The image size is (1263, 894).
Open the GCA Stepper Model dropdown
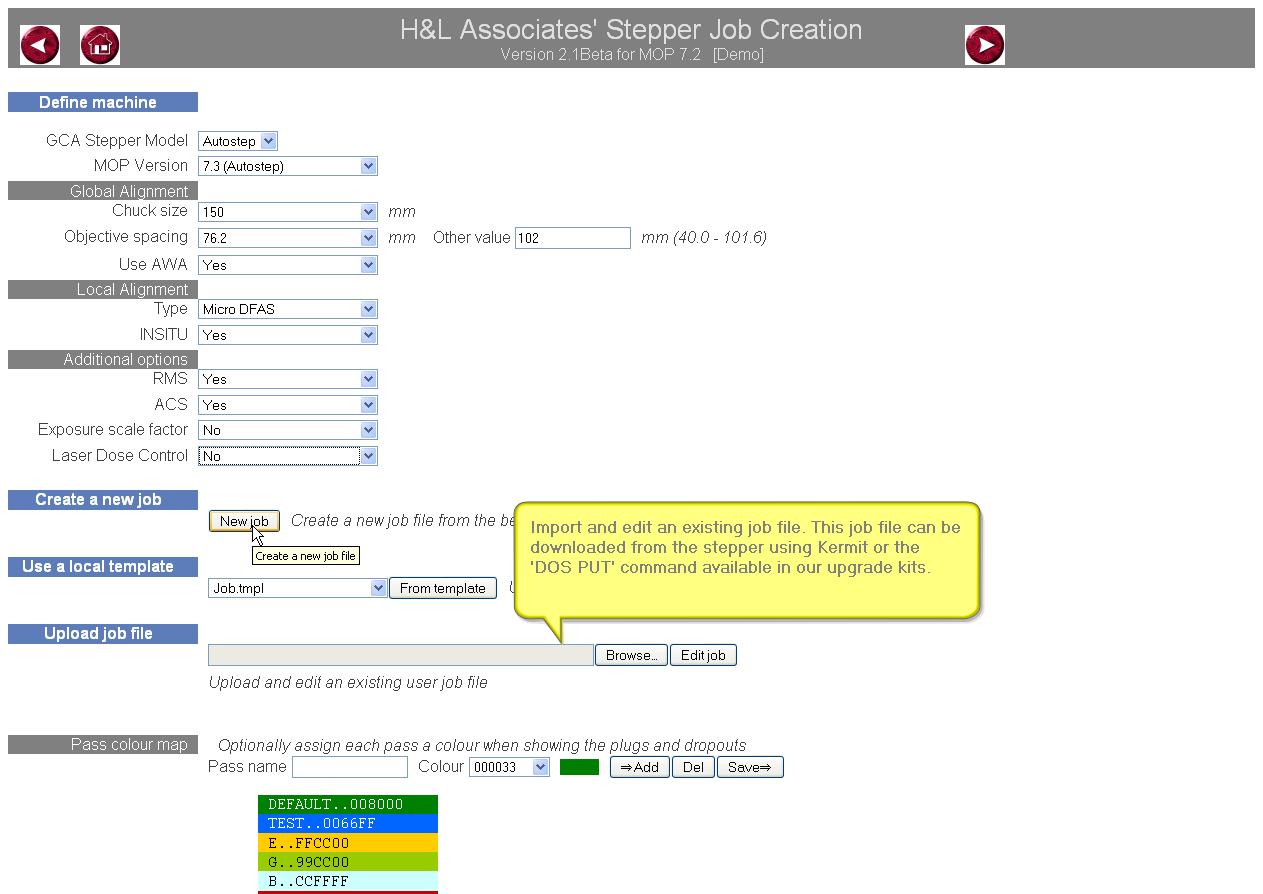[x=238, y=141]
